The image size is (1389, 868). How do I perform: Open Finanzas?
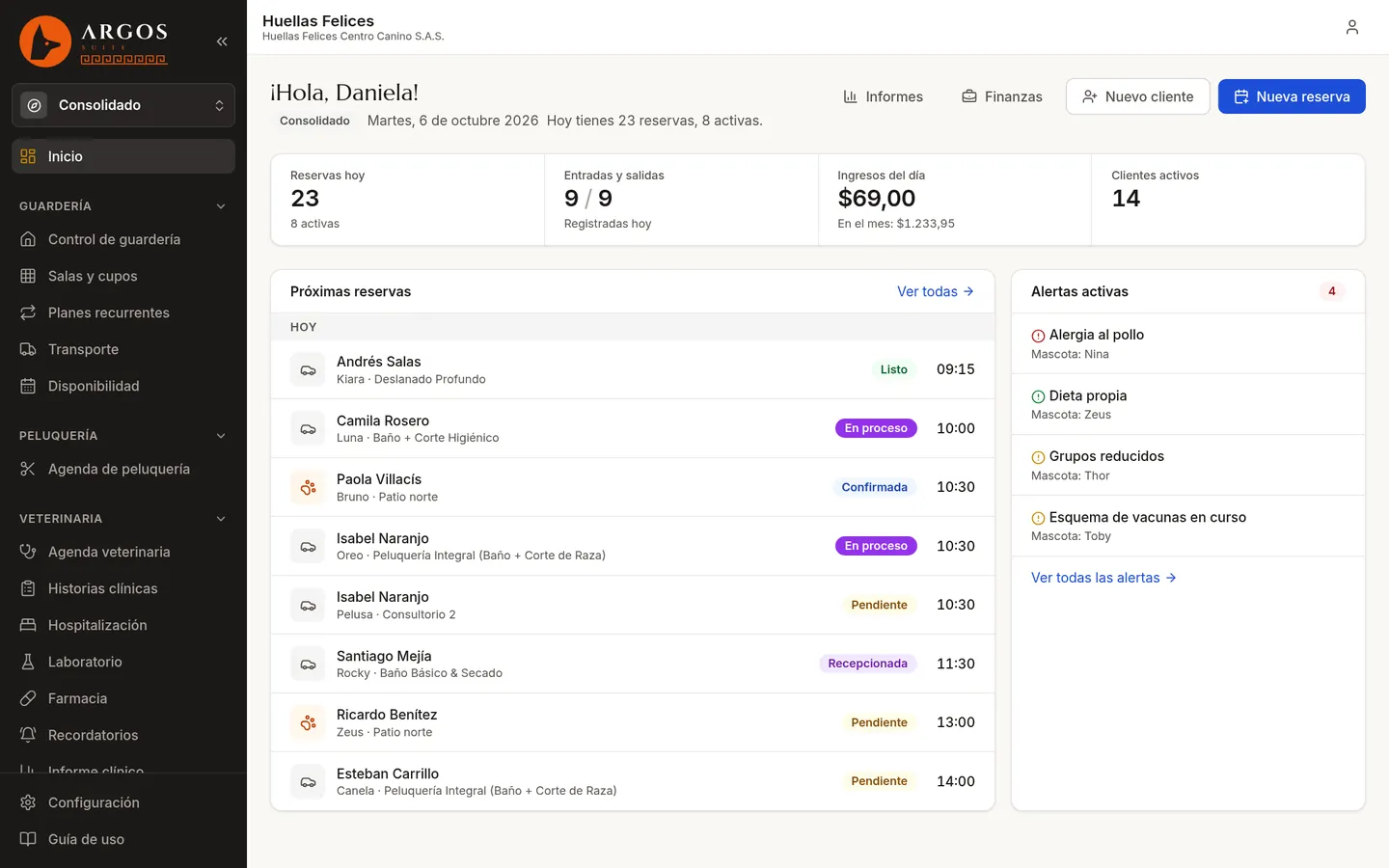tap(1002, 96)
